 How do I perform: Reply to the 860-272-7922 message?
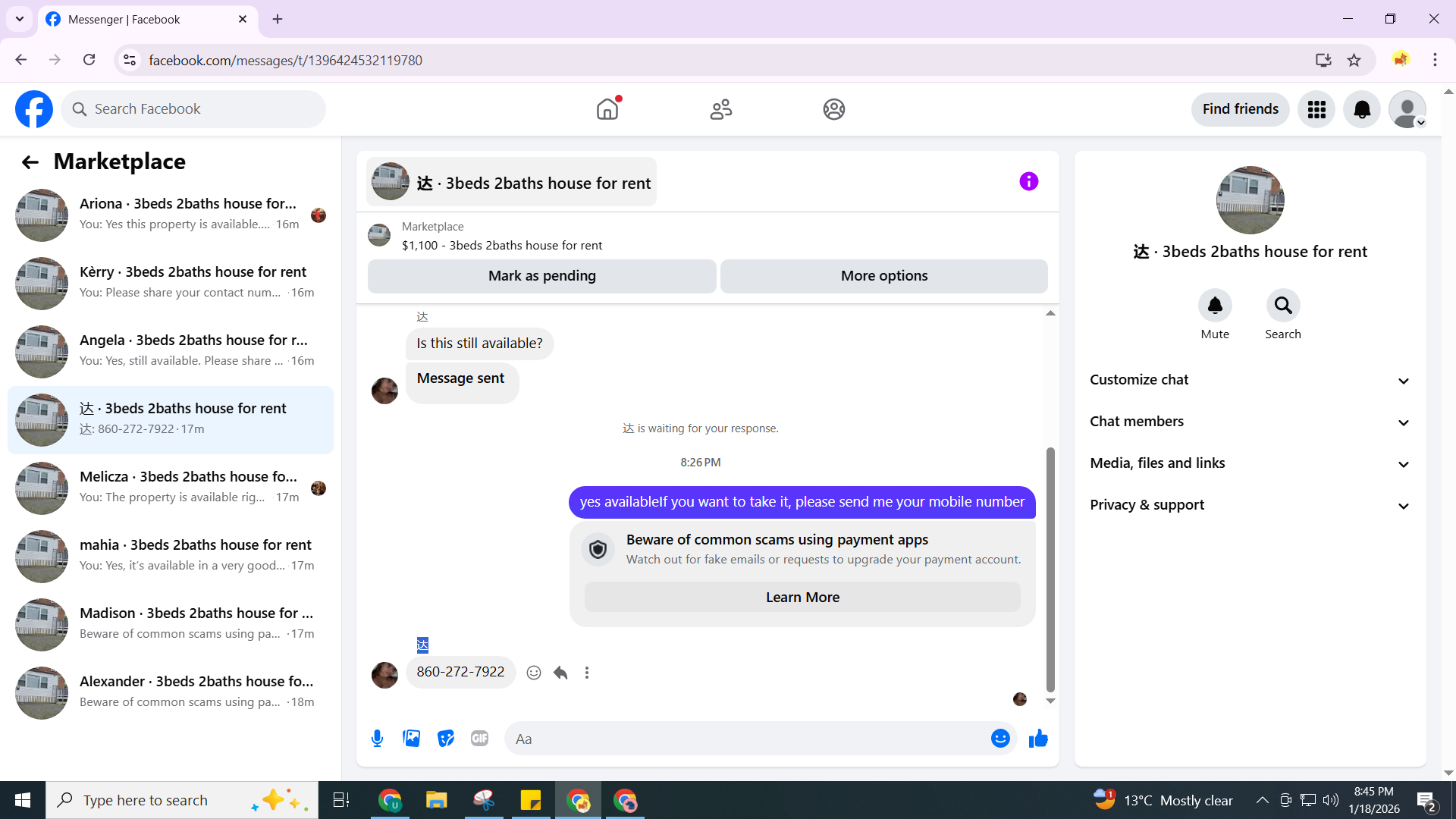point(560,673)
